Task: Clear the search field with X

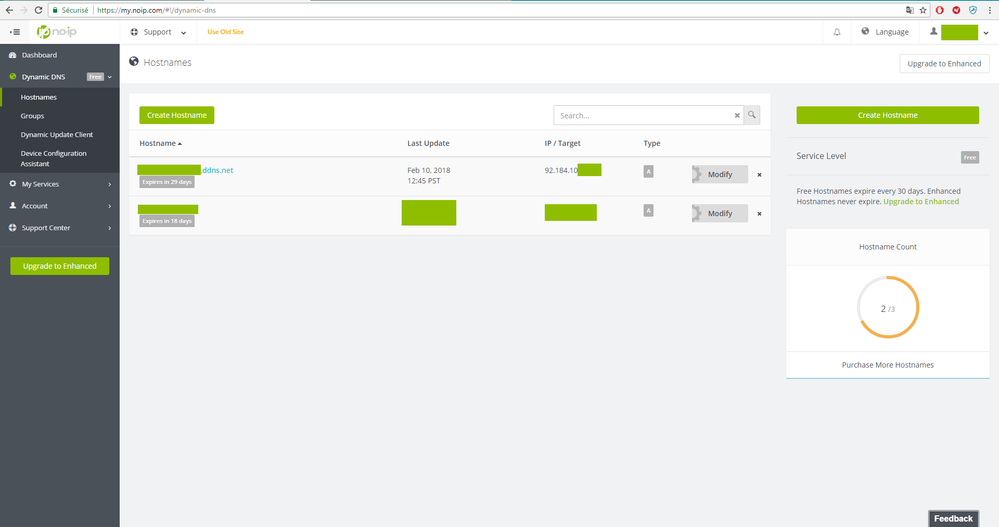Action: [x=737, y=116]
